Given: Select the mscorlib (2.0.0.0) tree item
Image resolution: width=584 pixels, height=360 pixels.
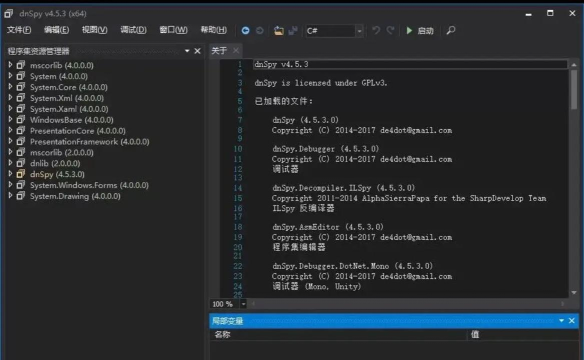Looking at the screenshot, I should [x=62, y=153].
